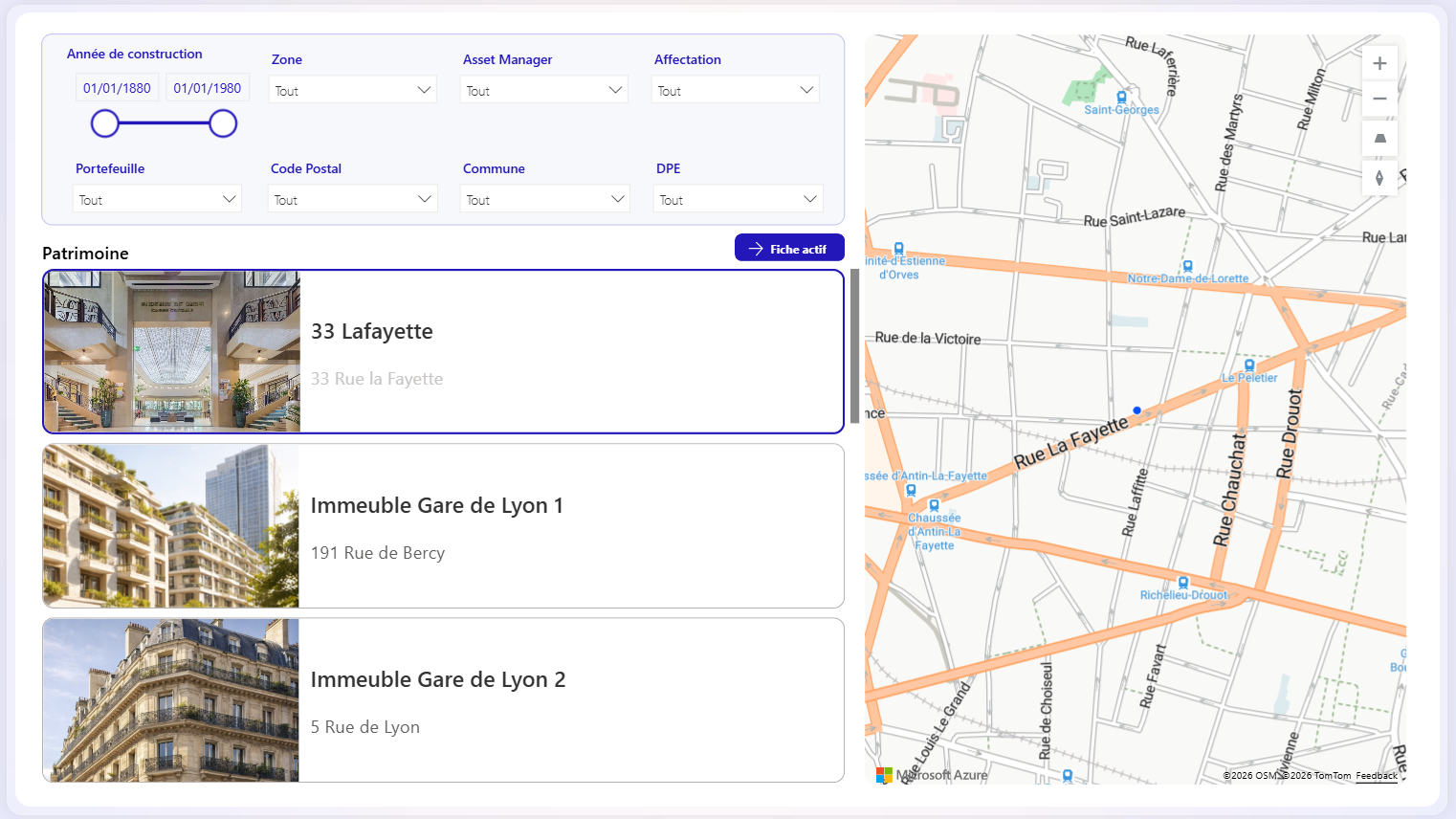Image resolution: width=1456 pixels, height=819 pixels.
Task: Expand the Asset Manager dropdown
Action: point(543,90)
